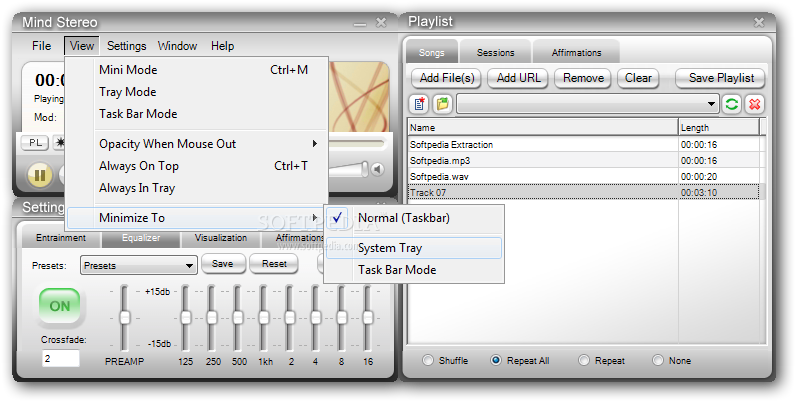This screenshot has width=796, height=402.
Task: Open the Settings menu
Action: 126,46
